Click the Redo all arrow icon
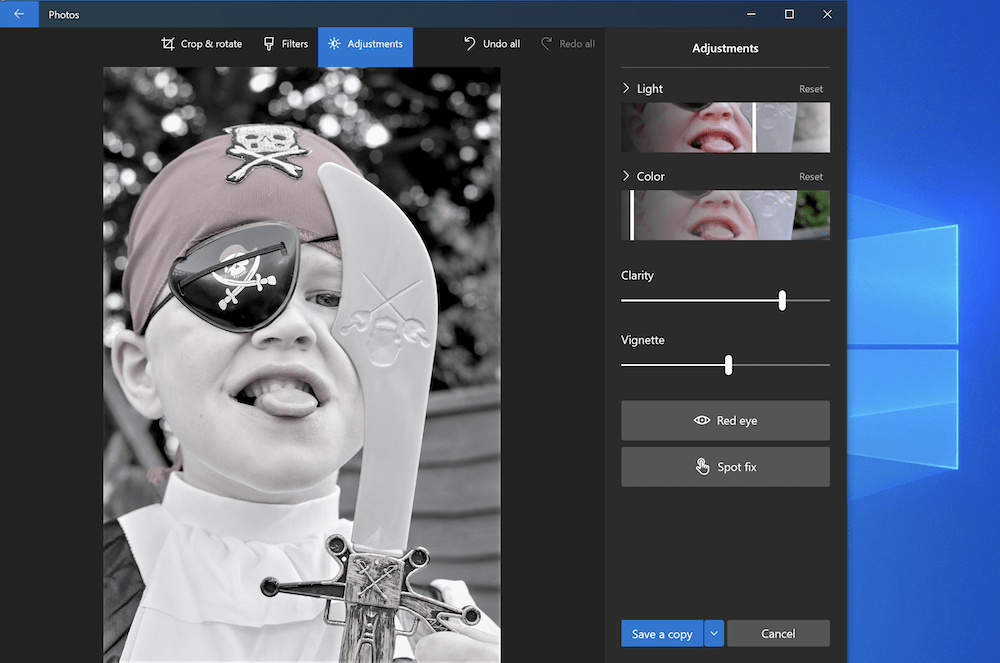Image resolution: width=1000 pixels, height=663 pixels. coord(547,44)
